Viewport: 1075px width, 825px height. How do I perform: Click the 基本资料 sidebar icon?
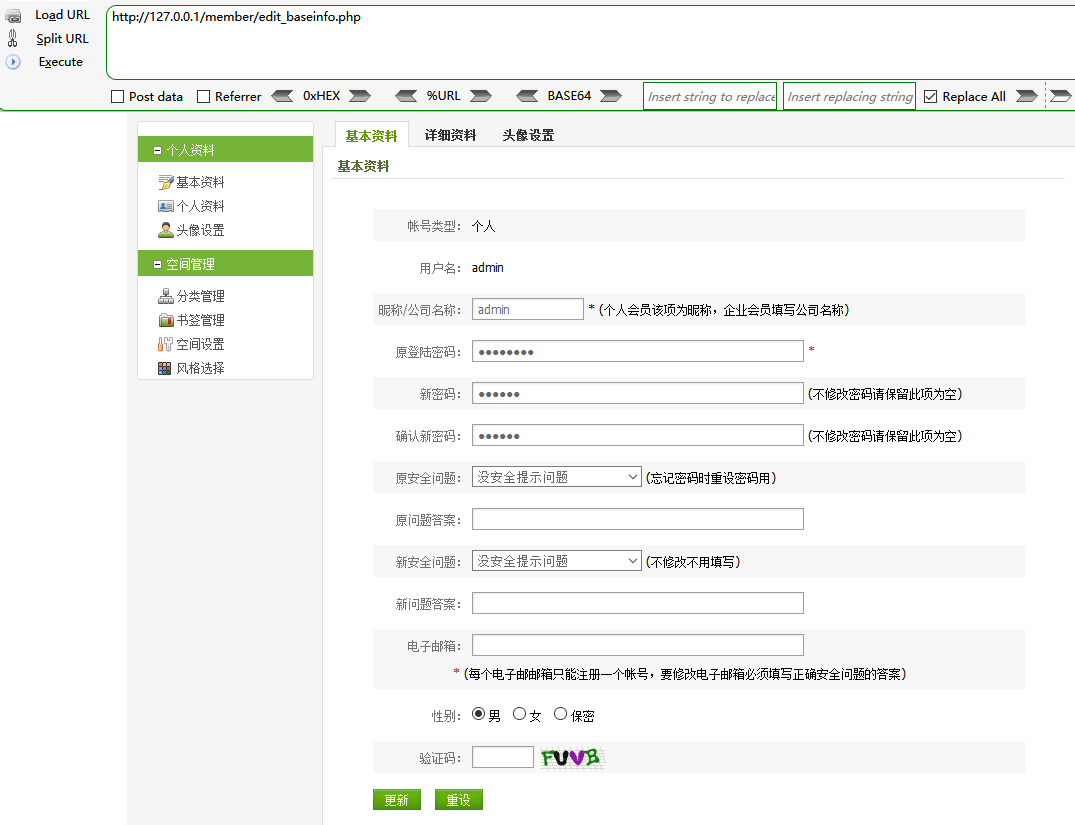(165, 182)
